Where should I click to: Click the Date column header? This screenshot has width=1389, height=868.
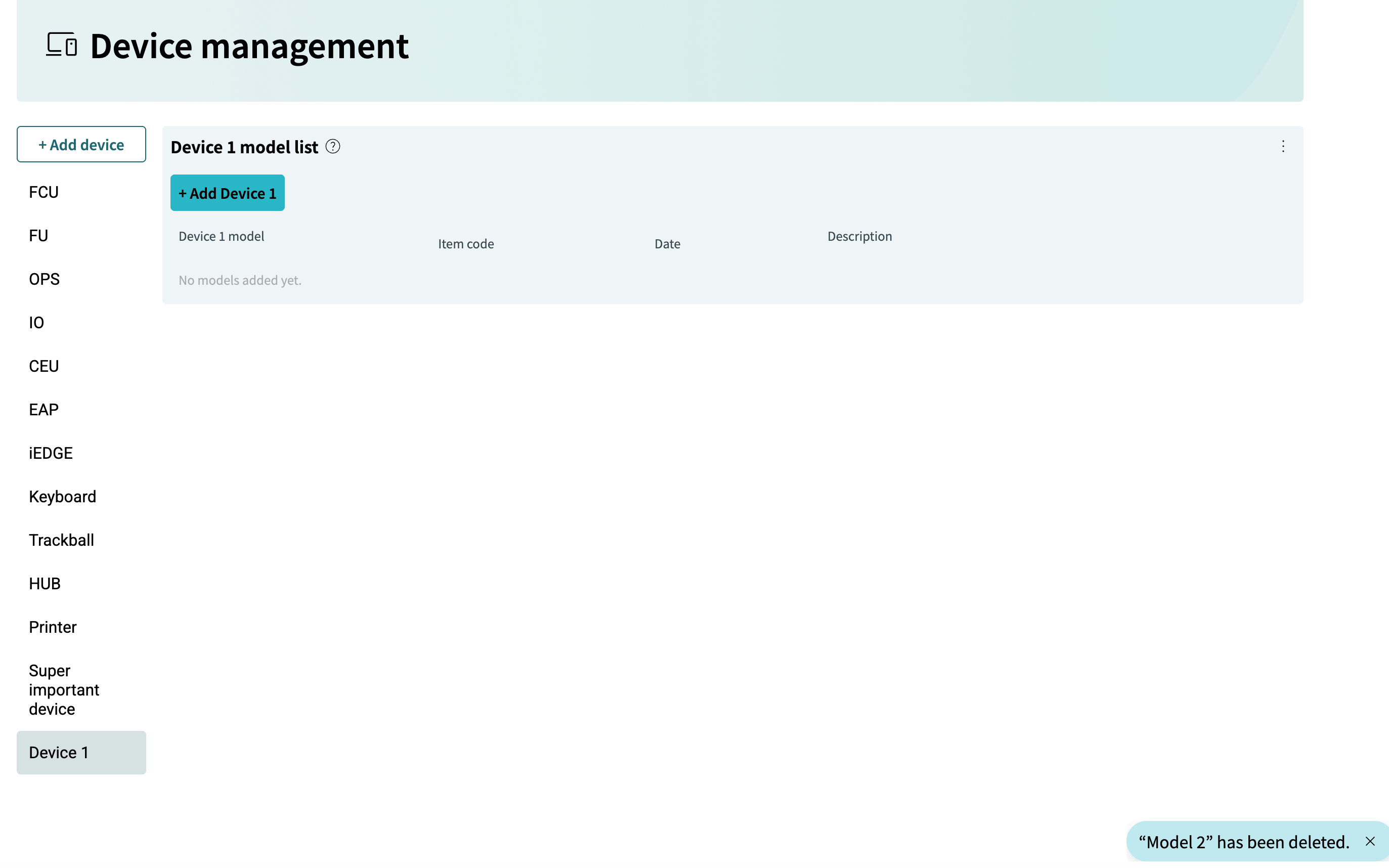pyautogui.click(x=667, y=244)
